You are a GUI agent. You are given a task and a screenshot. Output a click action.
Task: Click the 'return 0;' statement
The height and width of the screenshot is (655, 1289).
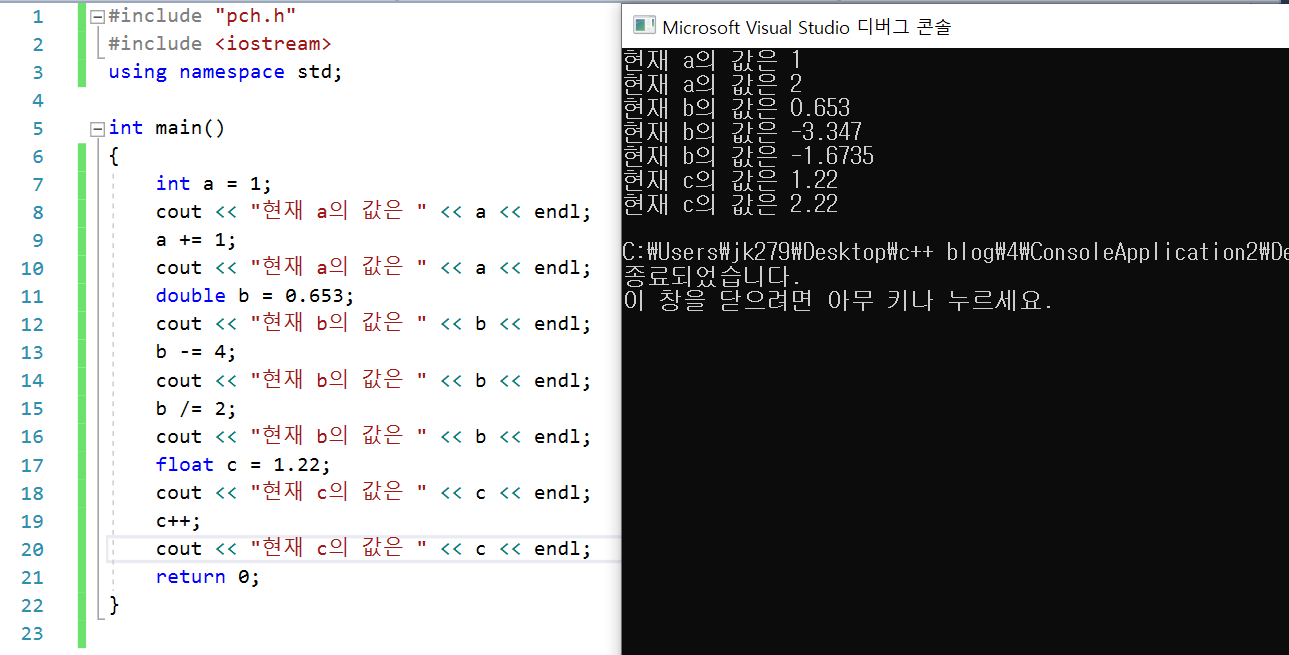[x=208, y=577]
